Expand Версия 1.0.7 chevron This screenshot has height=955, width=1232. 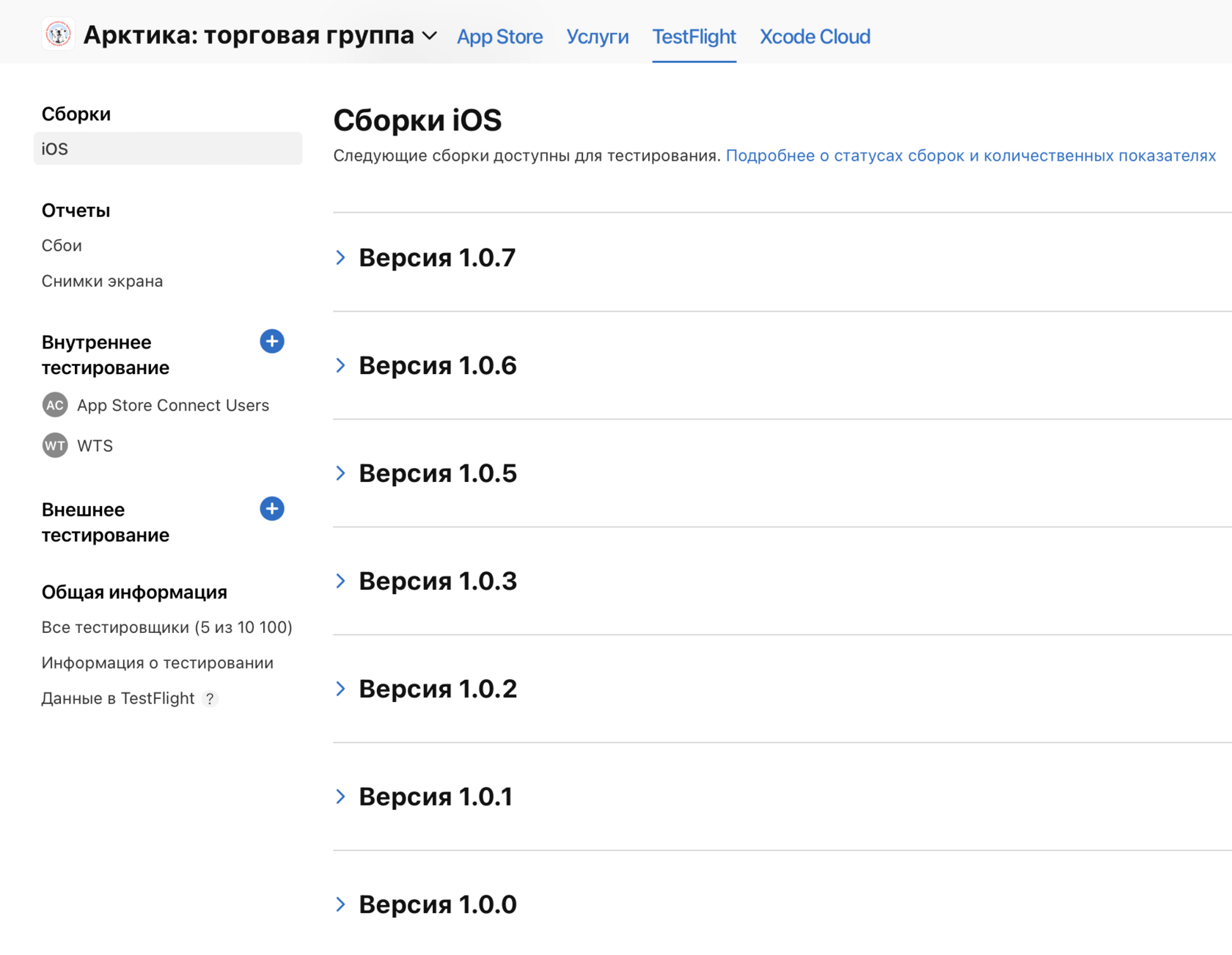pyautogui.click(x=340, y=257)
